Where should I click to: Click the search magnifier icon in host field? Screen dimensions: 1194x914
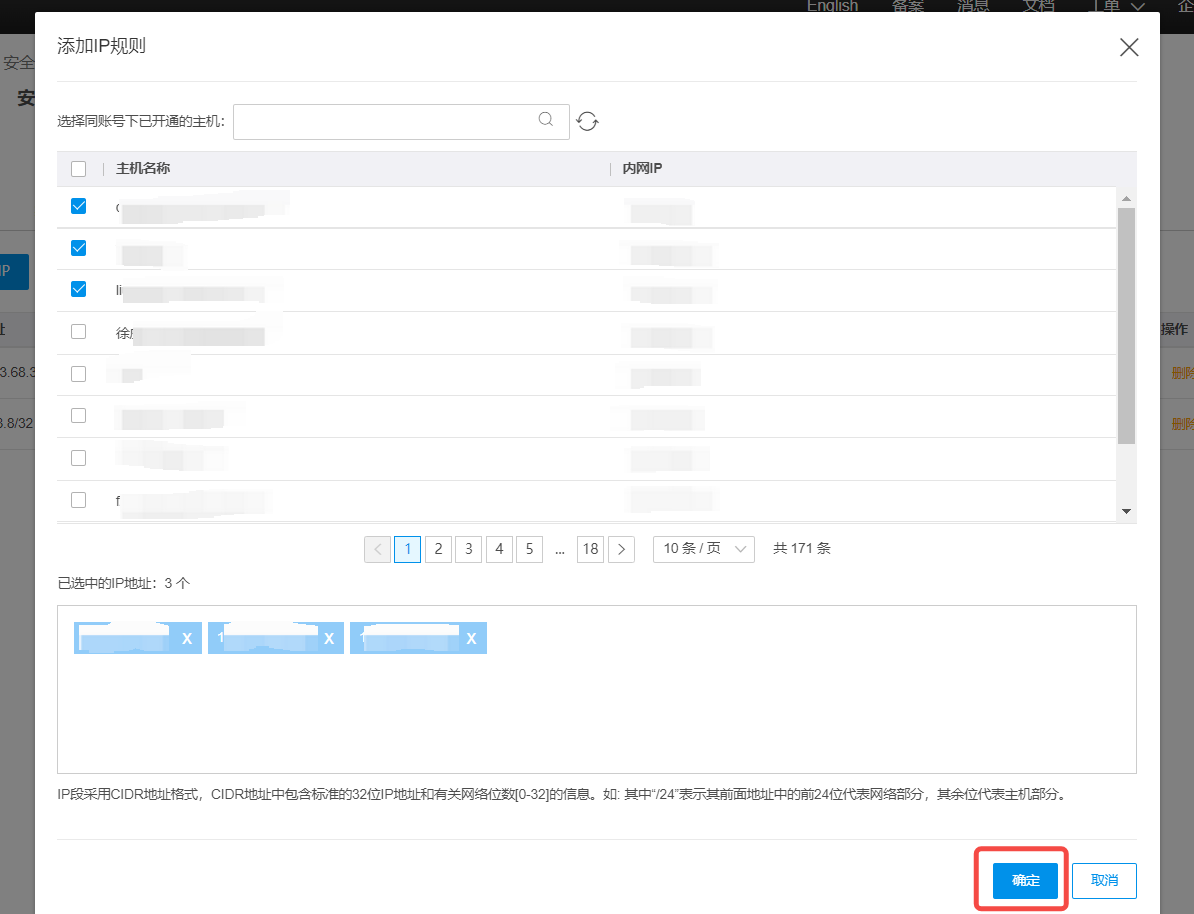tap(545, 120)
